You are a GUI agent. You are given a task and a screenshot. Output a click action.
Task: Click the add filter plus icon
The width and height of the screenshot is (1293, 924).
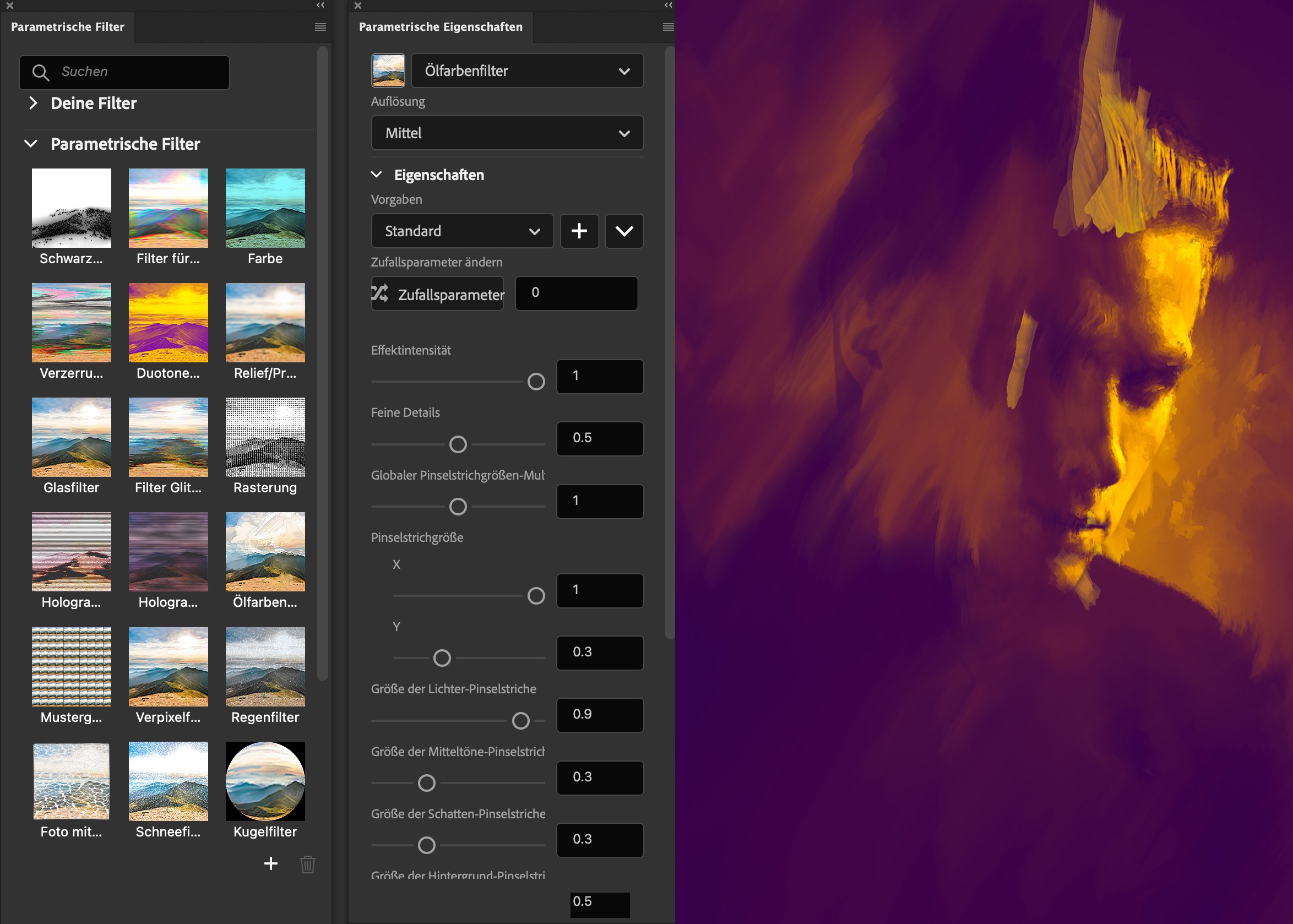coord(271,863)
